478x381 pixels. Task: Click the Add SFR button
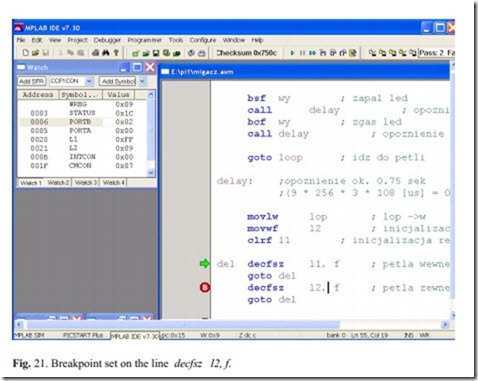31,81
